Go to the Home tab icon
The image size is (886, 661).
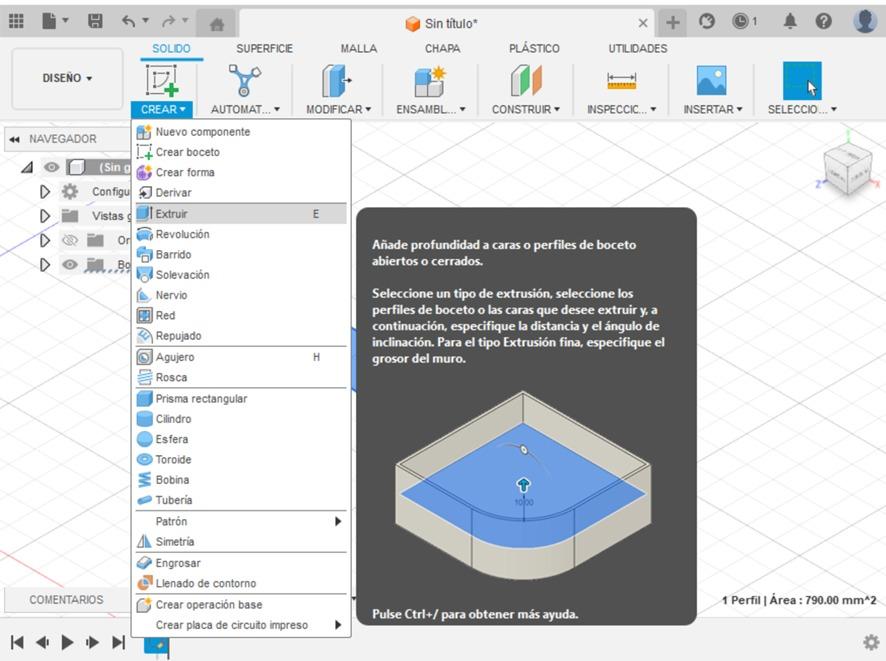(x=216, y=24)
